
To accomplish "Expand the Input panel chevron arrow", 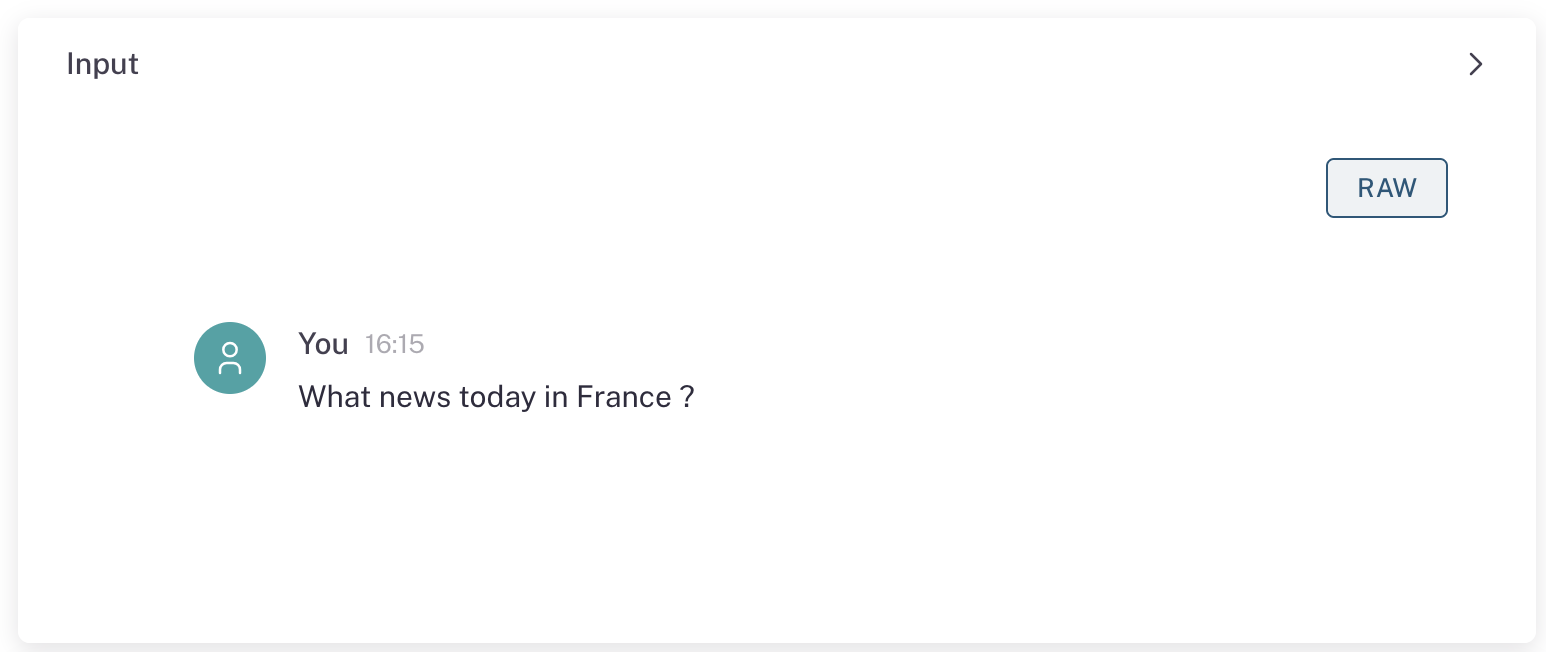I will (1475, 65).
